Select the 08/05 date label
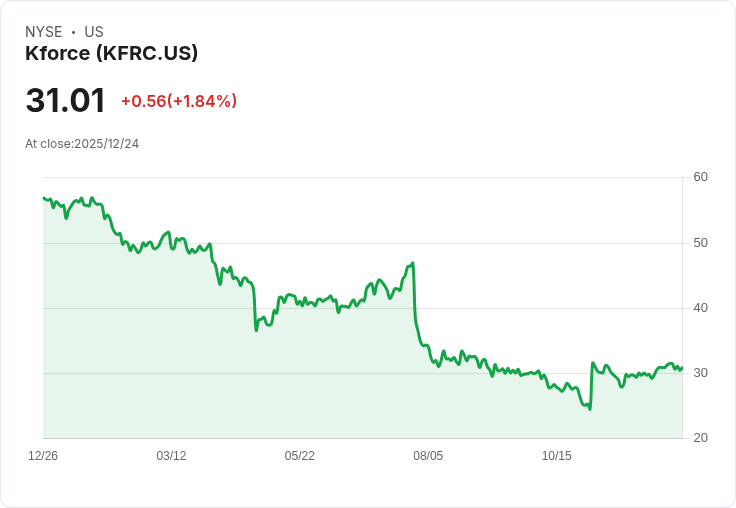736x508 pixels. click(428, 456)
